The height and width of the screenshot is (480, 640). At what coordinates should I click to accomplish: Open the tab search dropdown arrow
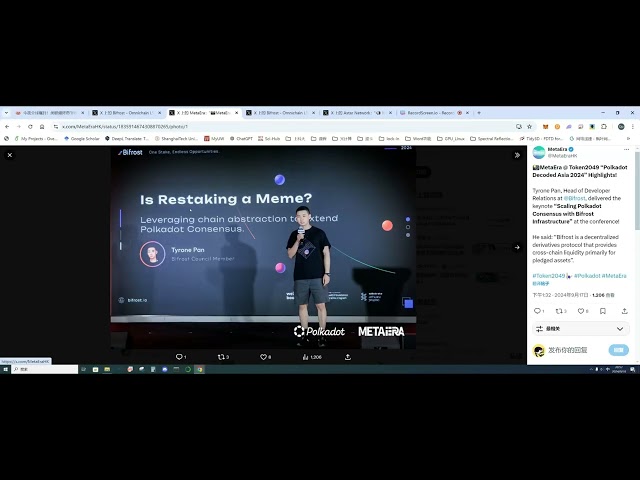point(6,113)
